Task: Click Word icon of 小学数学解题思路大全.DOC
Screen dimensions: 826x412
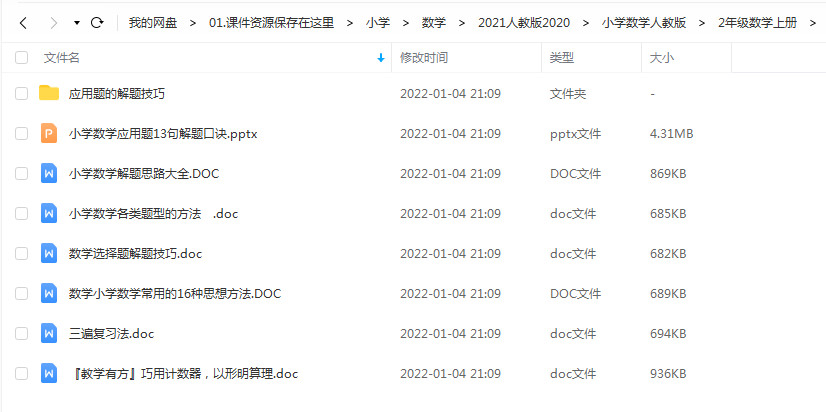Action: coord(49,174)
